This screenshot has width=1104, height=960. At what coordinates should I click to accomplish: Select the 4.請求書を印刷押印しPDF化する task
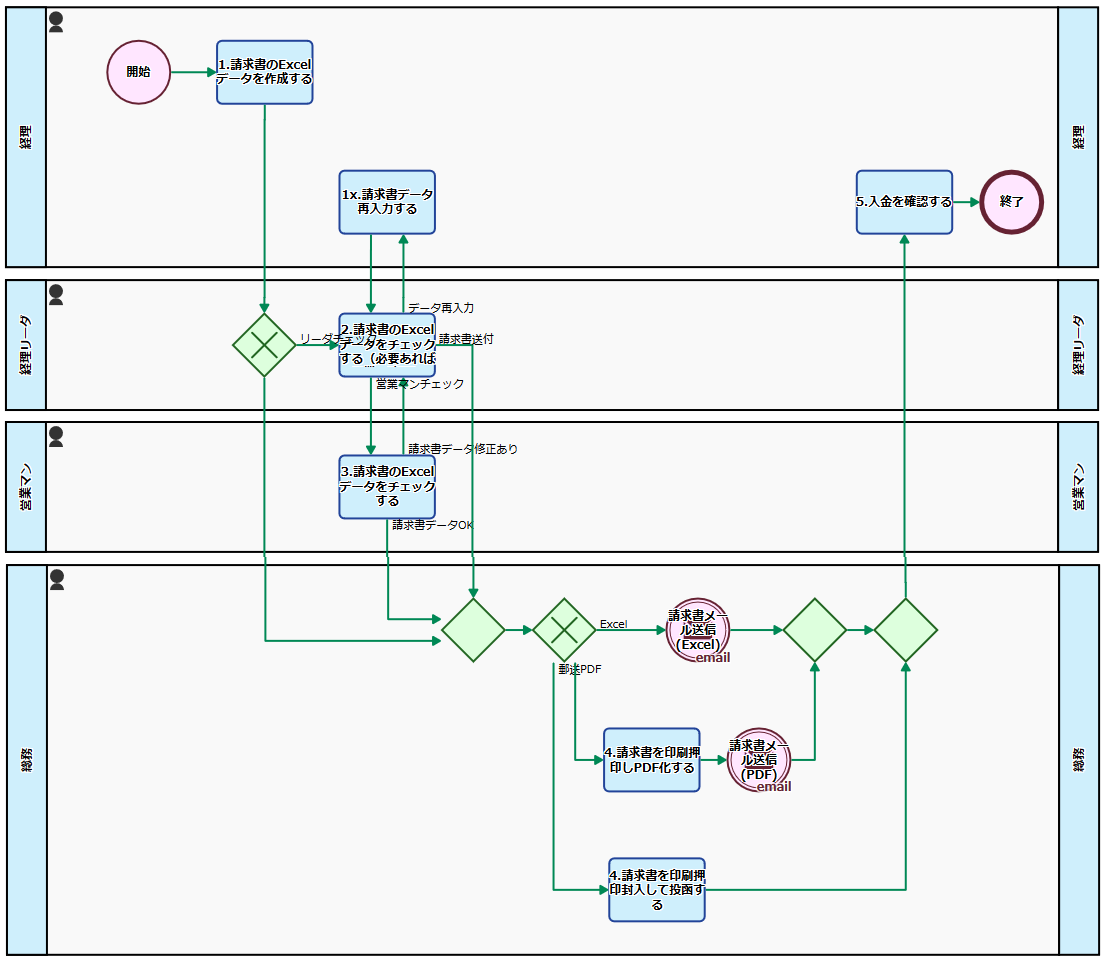(x=651, y=760)
